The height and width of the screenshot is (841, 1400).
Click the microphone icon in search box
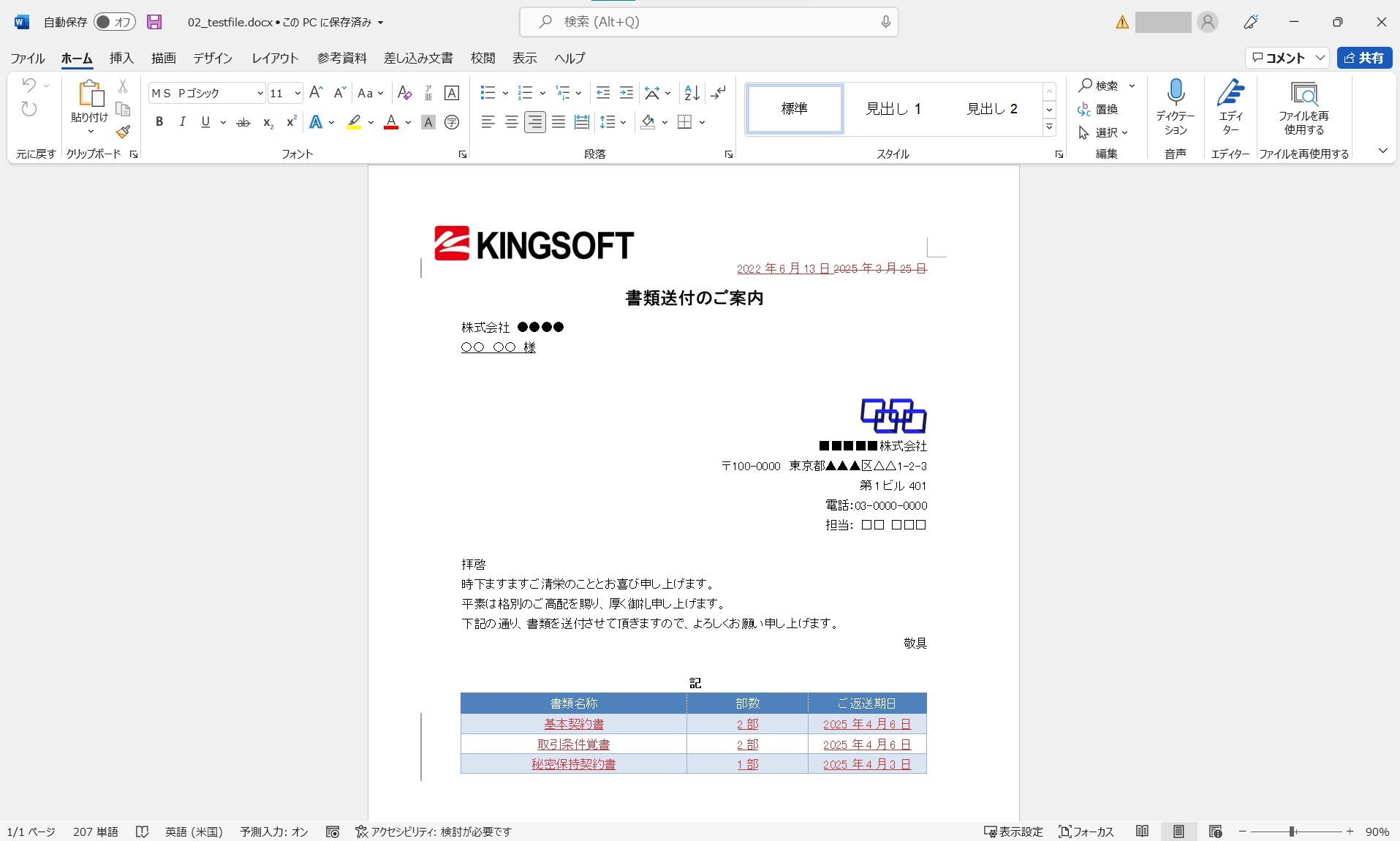click(885, 22)
